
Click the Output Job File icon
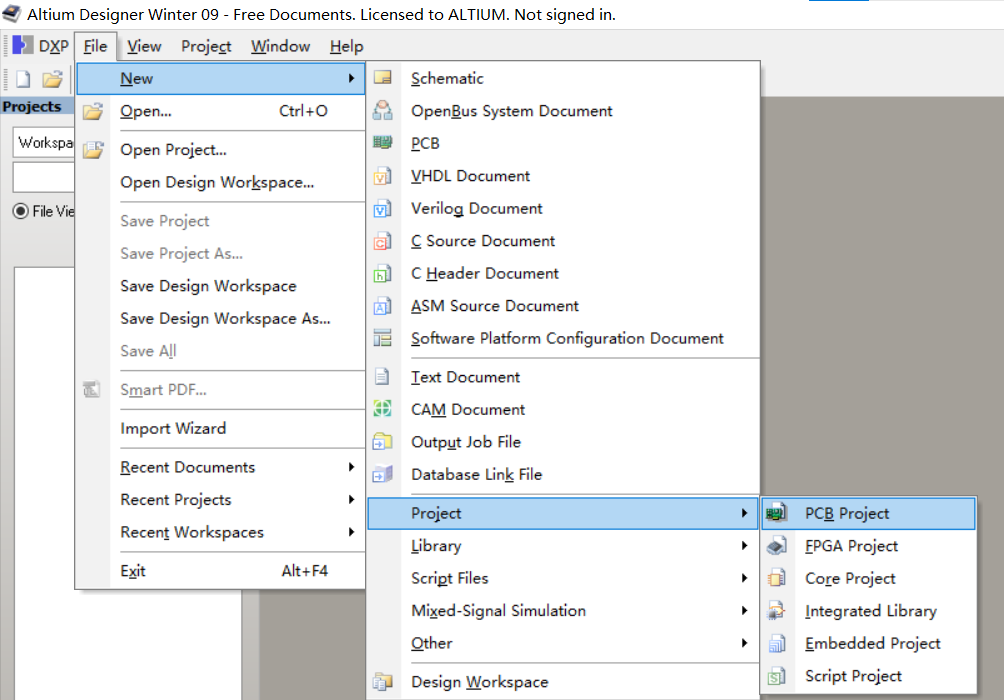(x=383, y=441)
